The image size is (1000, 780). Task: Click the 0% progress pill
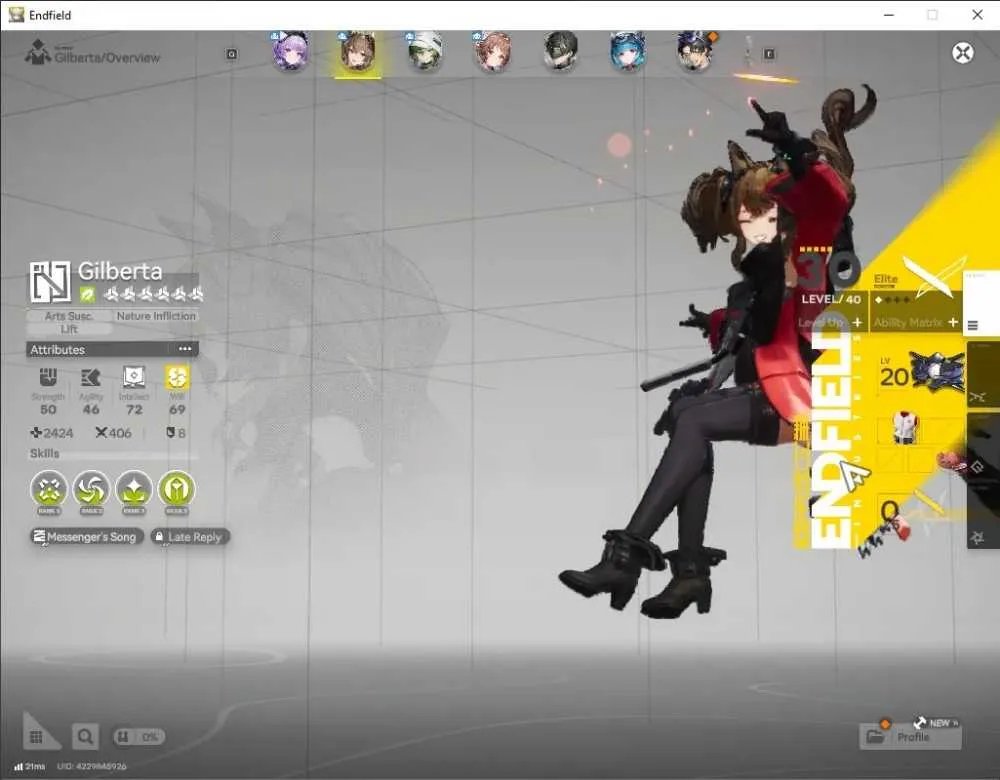pyautogui.click(x=139, y=737)
